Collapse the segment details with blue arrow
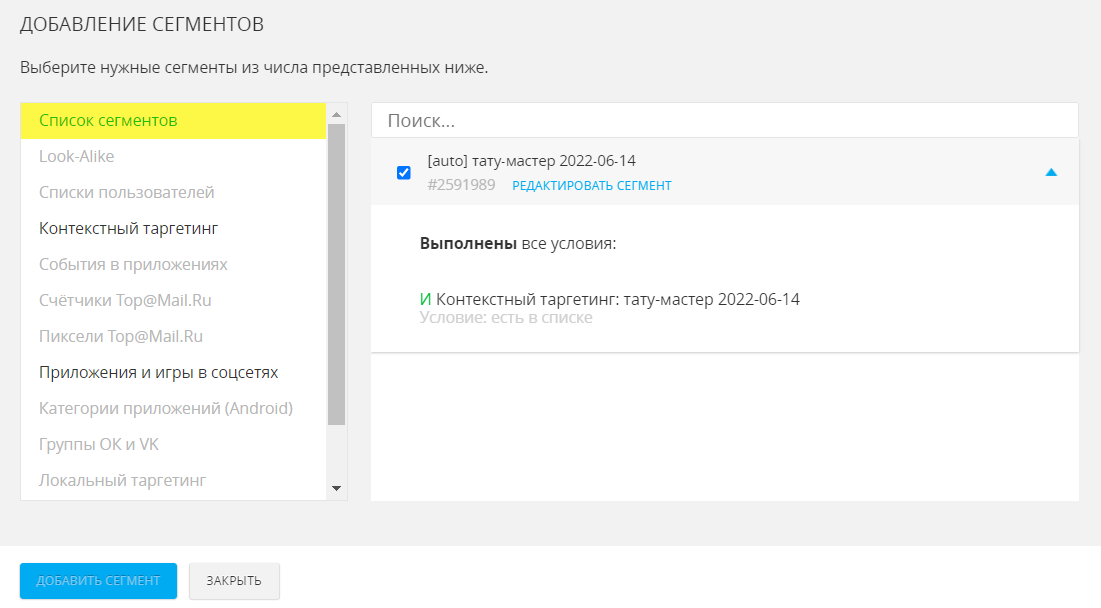Screen dimensions: 1101x608 [1050, 173]
